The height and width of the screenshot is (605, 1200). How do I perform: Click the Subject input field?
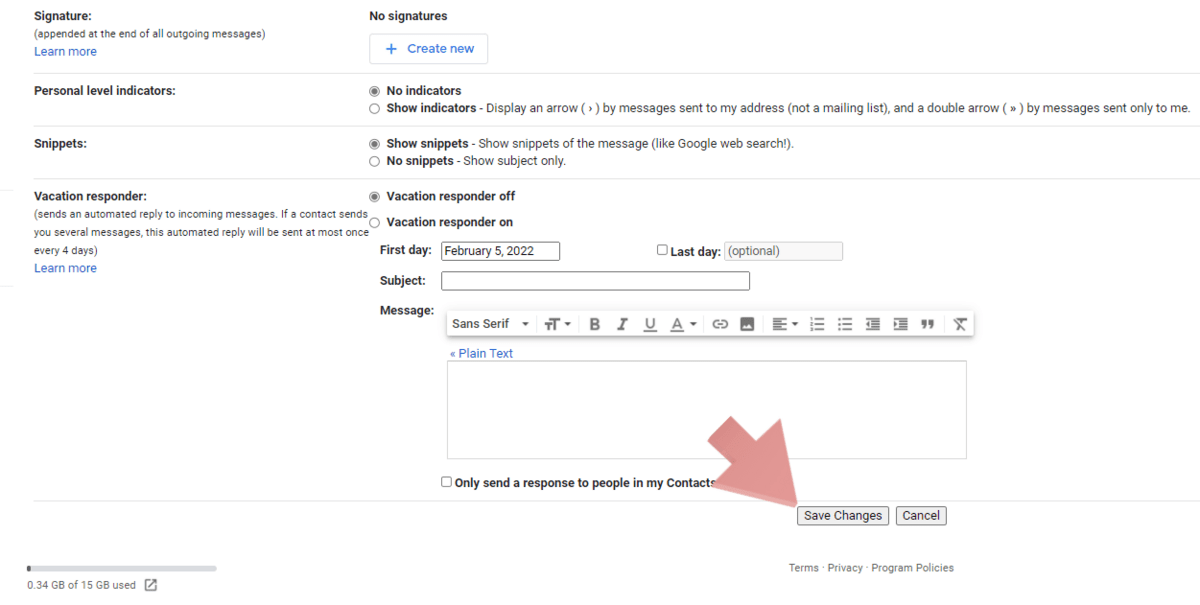[x=595, y=281]
